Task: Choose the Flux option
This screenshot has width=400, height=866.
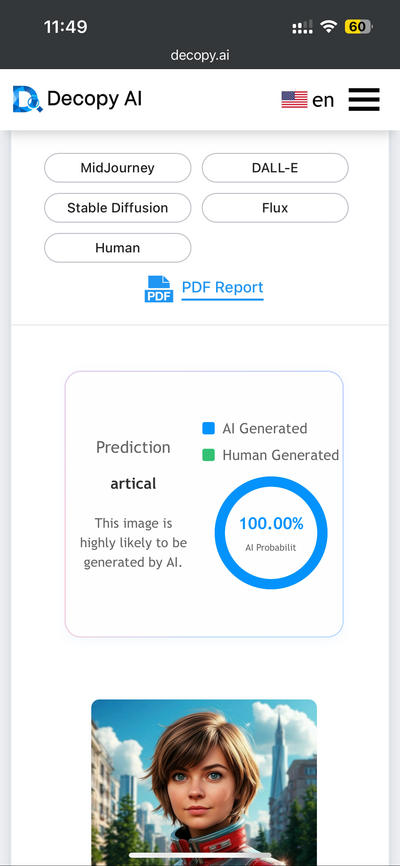Action: (275, 208)
